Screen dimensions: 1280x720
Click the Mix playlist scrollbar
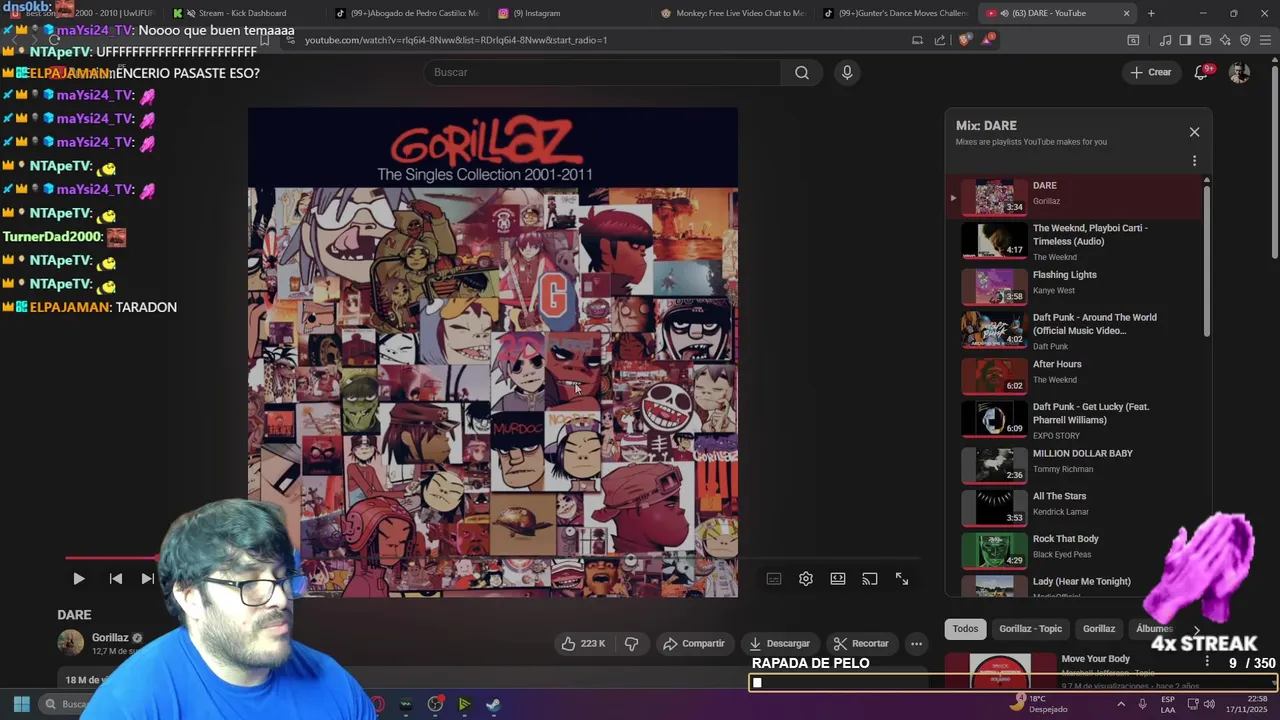pyautogui.click(x=1206, y=260)
